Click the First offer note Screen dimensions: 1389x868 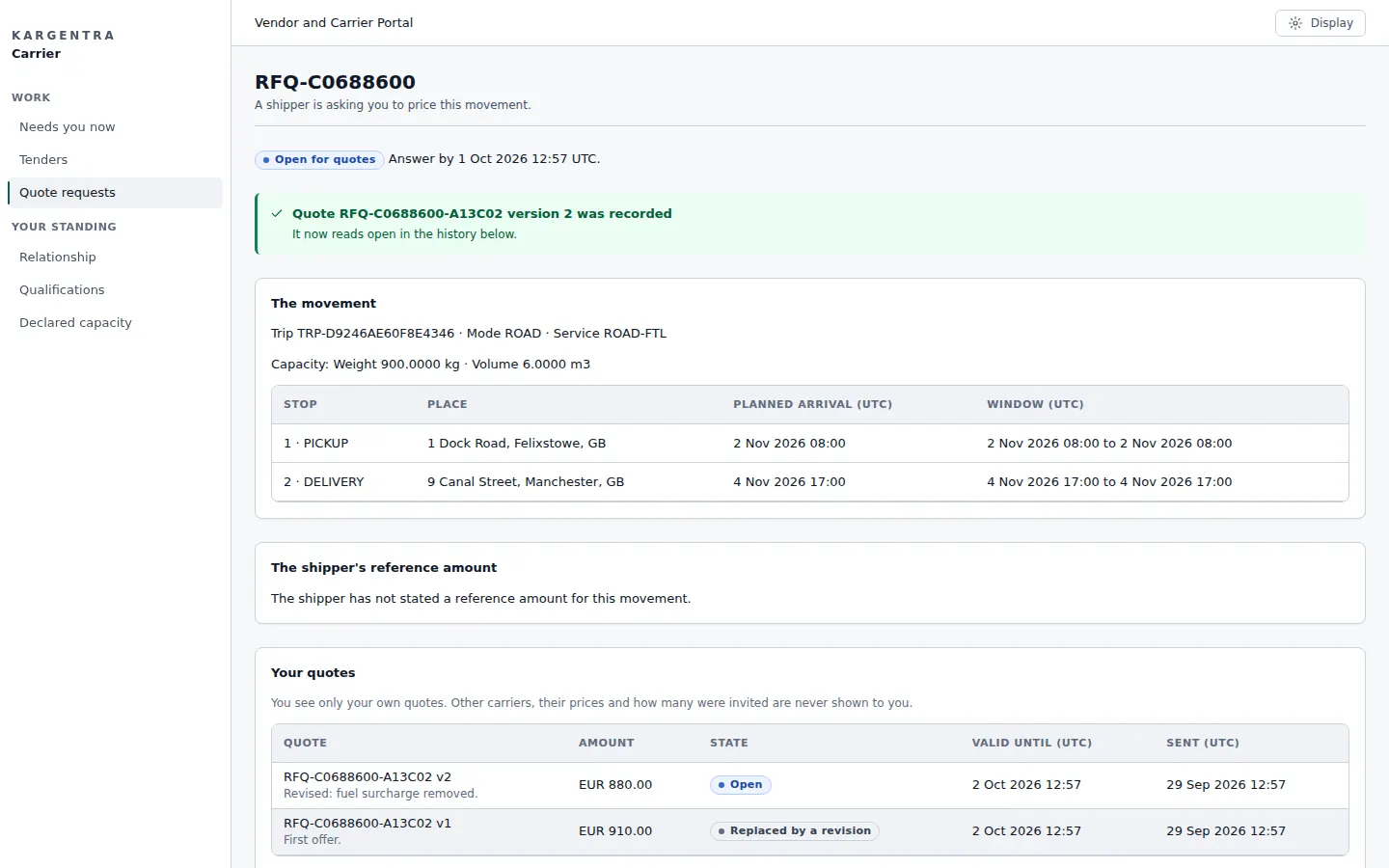[312, 840]
